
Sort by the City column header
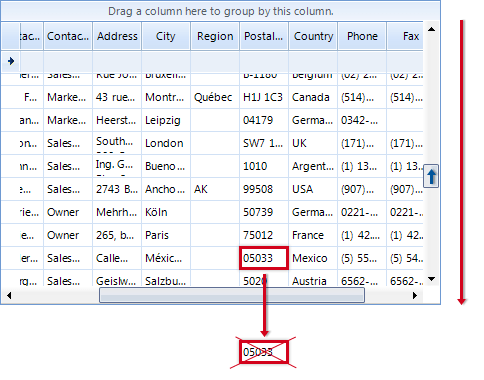(x=166, y=36)
